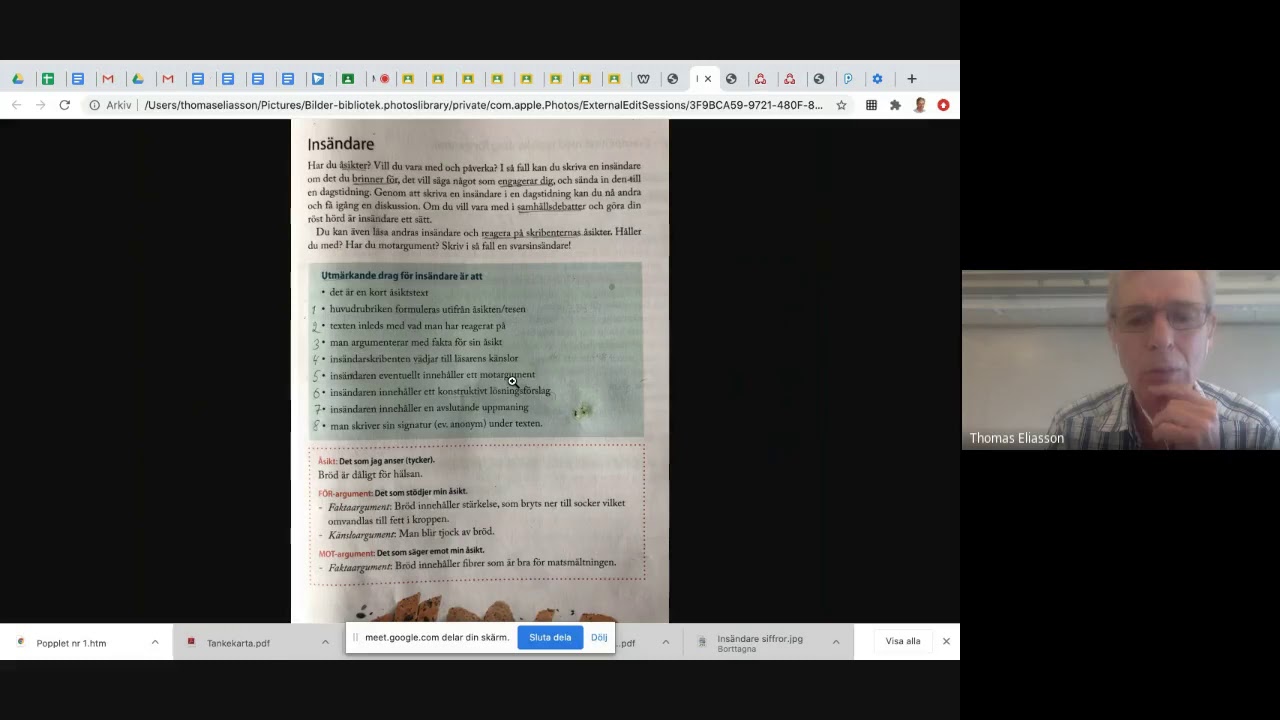Open the Wikipedia tab
The image size is (1280, 720).
coord(643,79)
